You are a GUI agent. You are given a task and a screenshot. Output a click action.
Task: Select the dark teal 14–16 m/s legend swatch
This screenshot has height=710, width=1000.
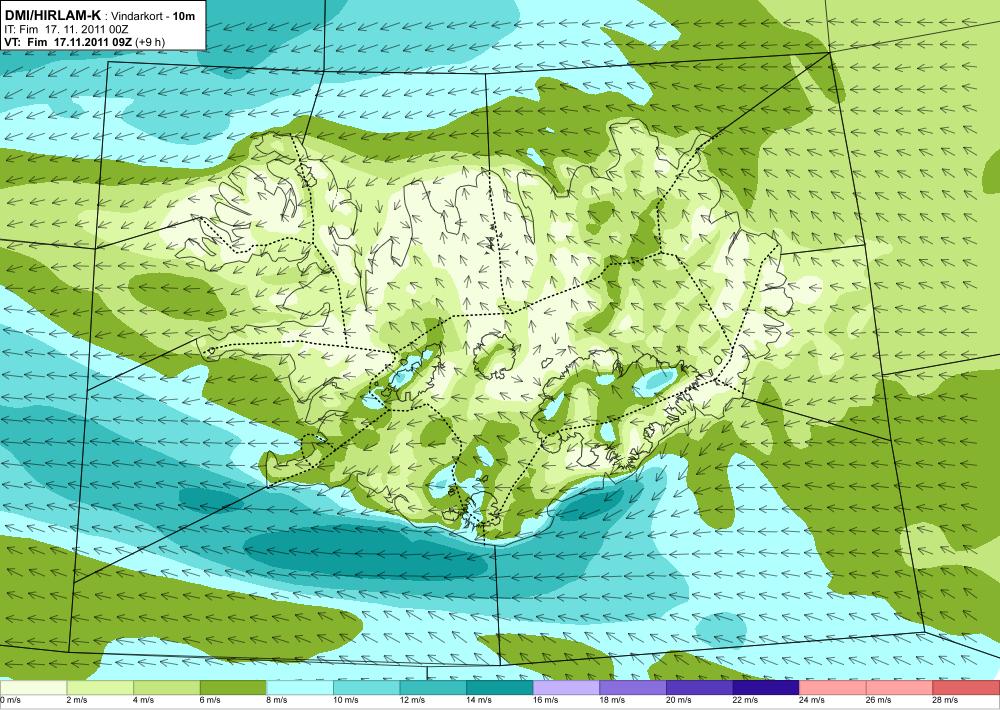[x=499, y=688]
